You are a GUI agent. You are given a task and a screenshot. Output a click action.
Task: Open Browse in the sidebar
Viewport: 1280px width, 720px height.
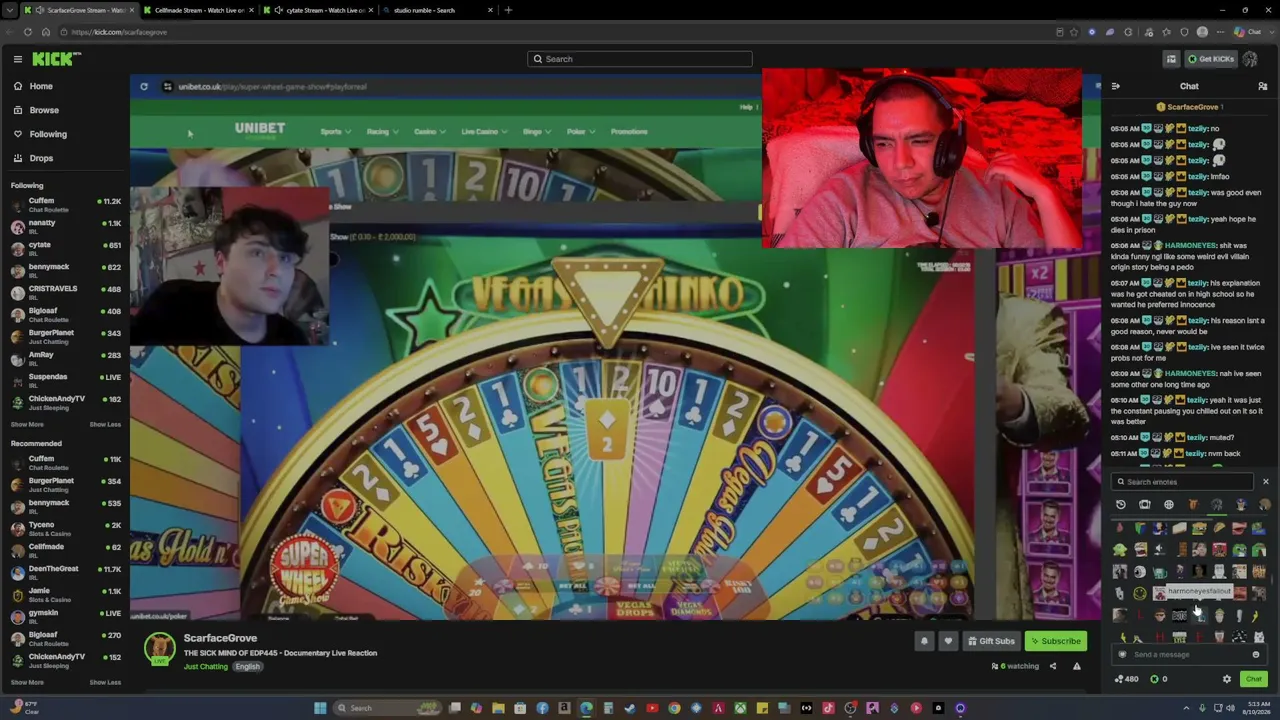(44, 110)
